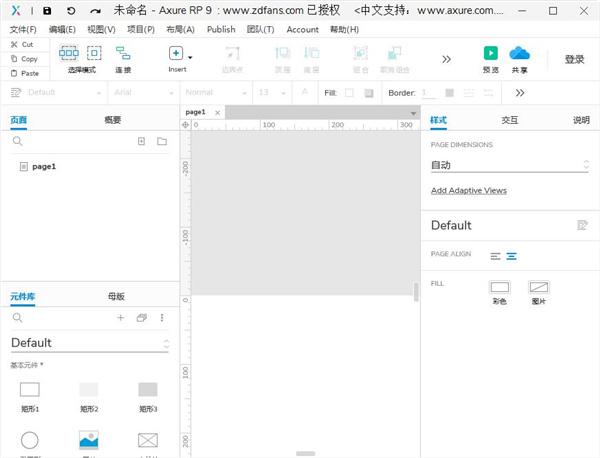This screenshot has width=600, height=458.
Task: Select the Connect tool icon
Action: click(x=123, y=53)
